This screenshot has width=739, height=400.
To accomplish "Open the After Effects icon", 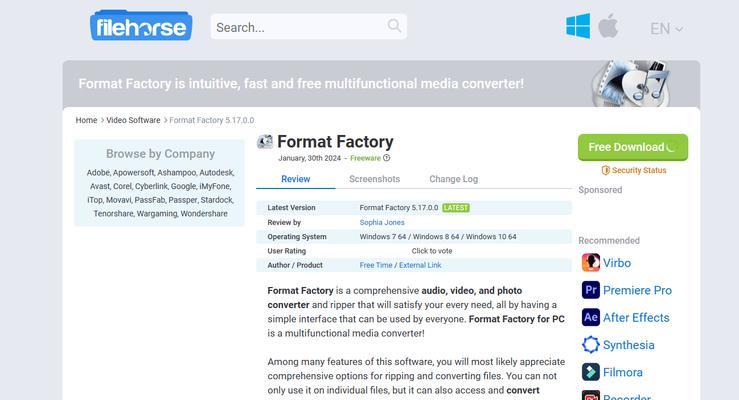I will tap(591, 318).
